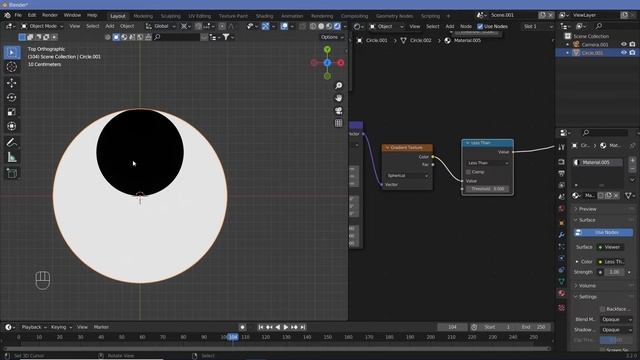The image size is (640, 360).
Task: Open the Window menu
Action: click(72, 15)
